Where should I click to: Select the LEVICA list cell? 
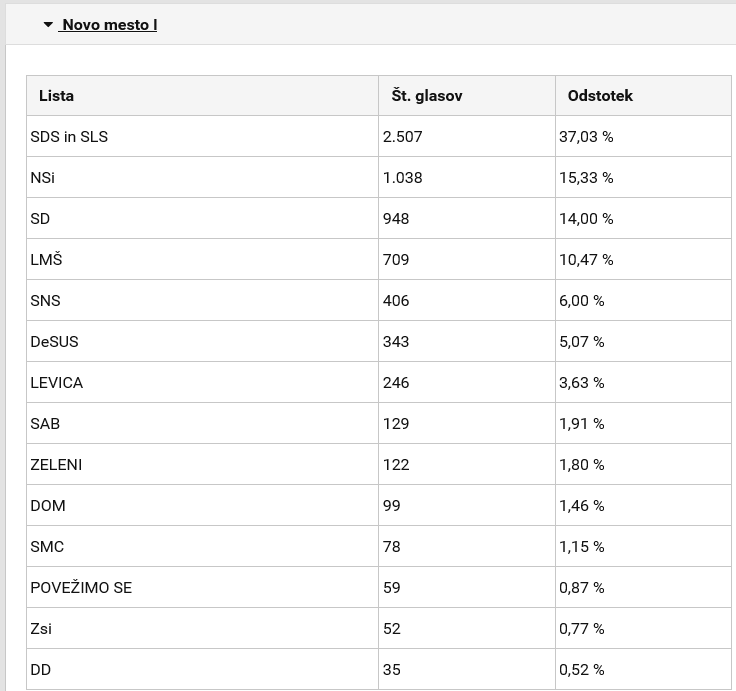pos(203,383)
